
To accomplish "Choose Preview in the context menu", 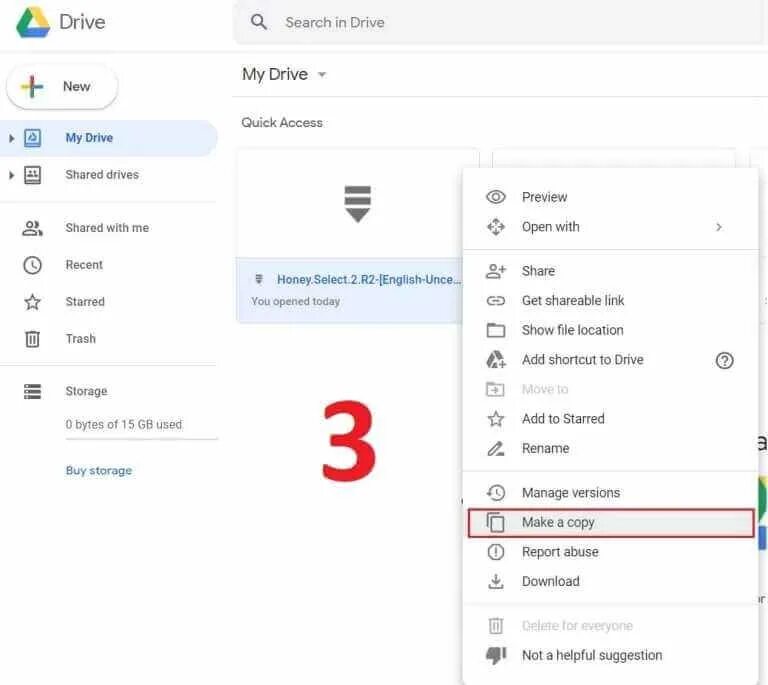I will tap(610, 197).
